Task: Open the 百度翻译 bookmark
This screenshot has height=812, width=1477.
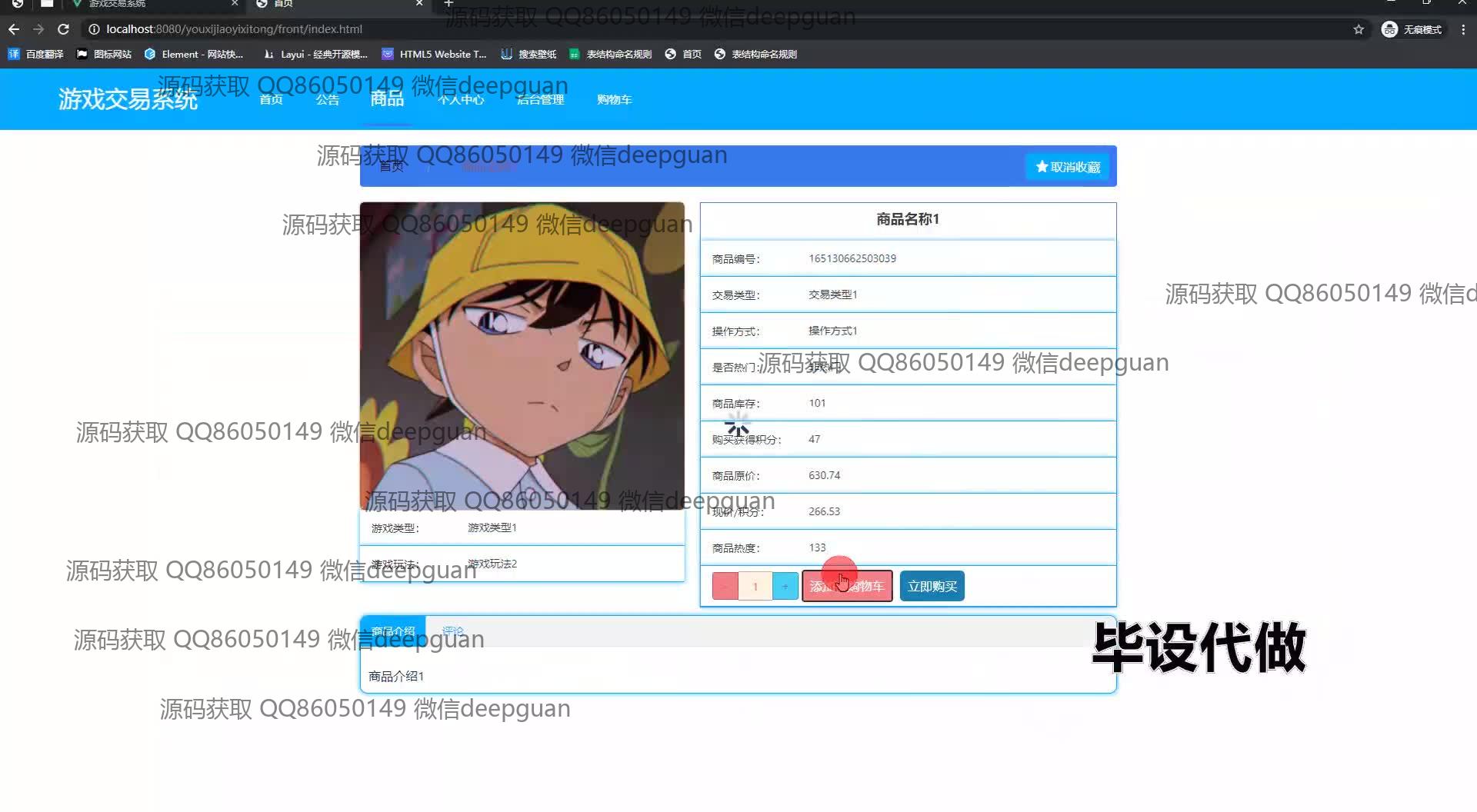Action: [x=36, y=54]
